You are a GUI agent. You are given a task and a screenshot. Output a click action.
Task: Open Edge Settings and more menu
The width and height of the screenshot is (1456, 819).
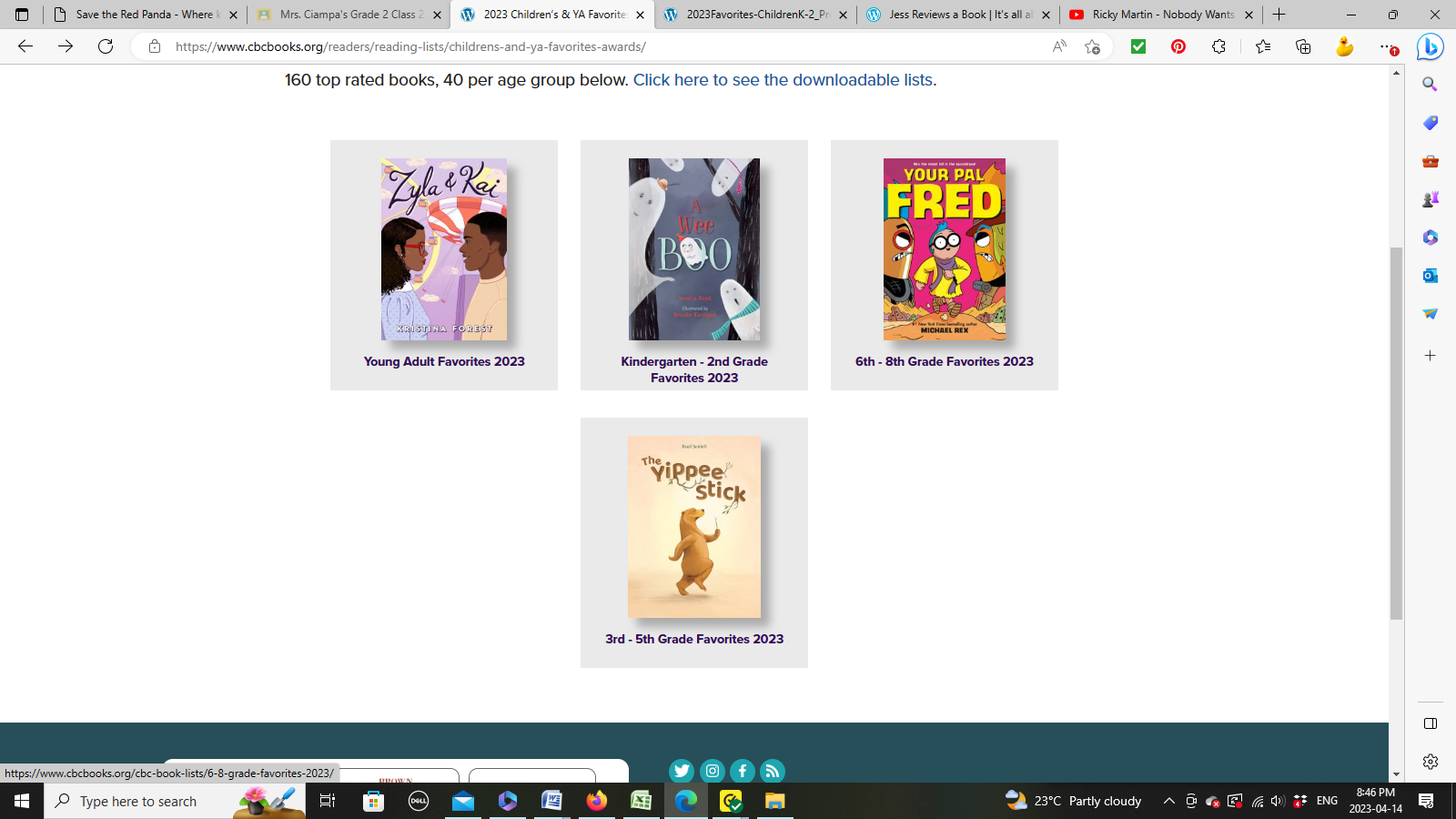(x=1386, y=46)
